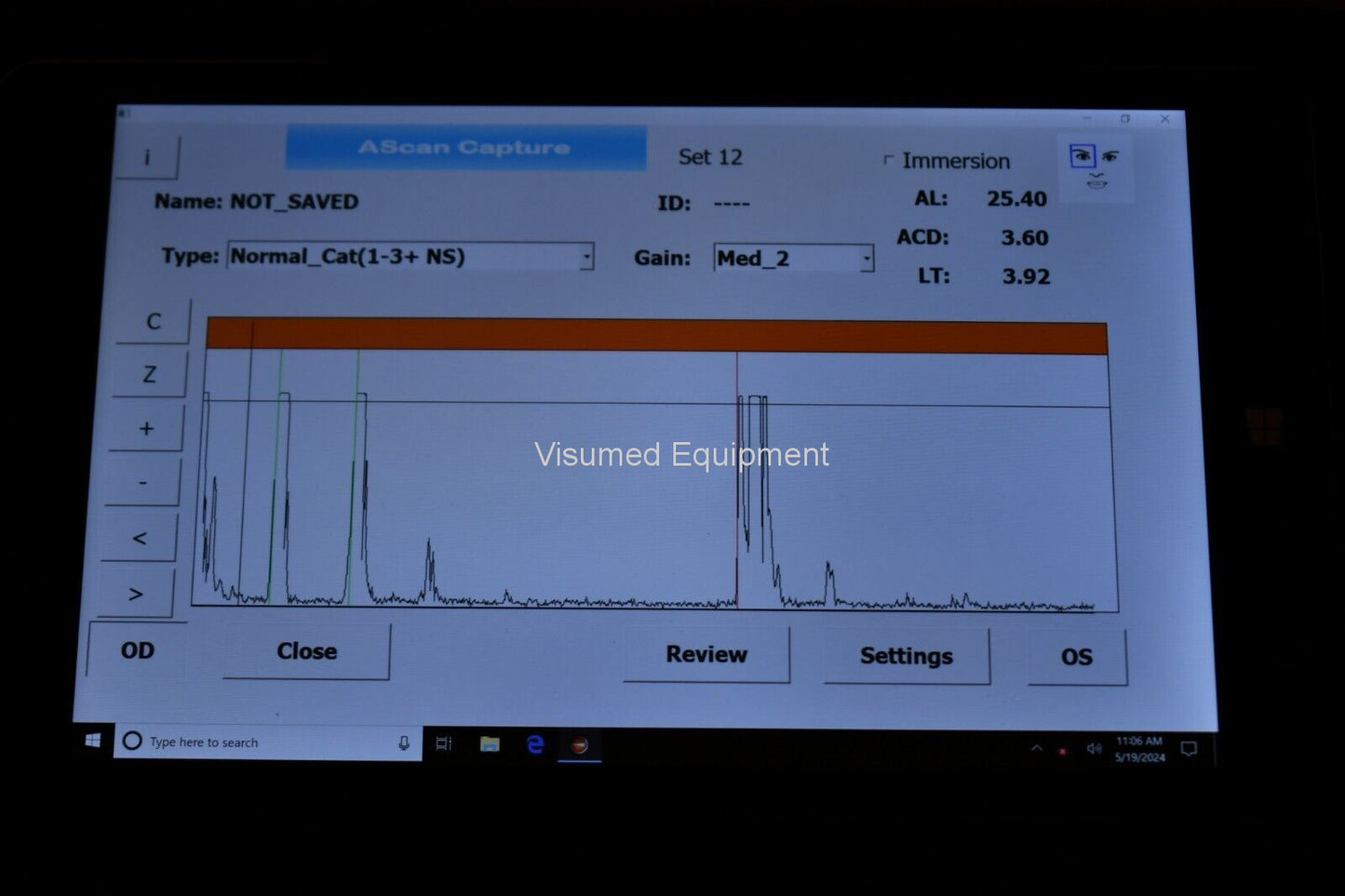The image size is (1345, 896).
Task: Open the Settings screen
Action: click(x=906, y=657)
